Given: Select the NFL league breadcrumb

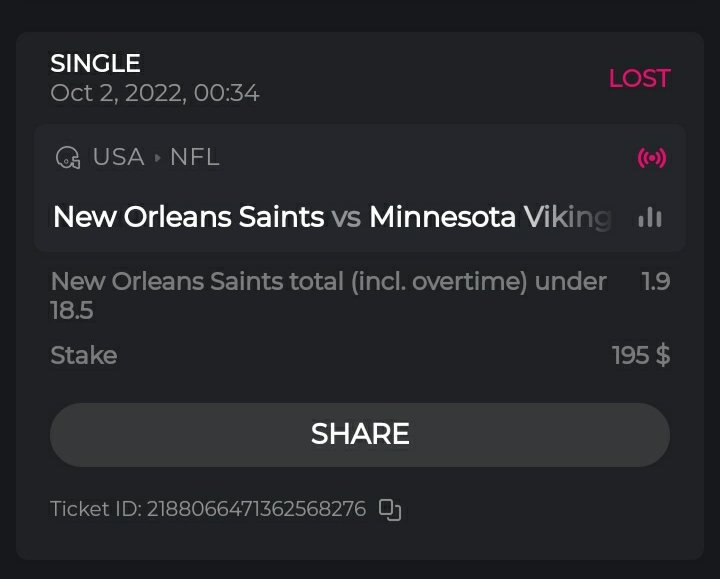Looking at the screenshot, I should point(194,157).
